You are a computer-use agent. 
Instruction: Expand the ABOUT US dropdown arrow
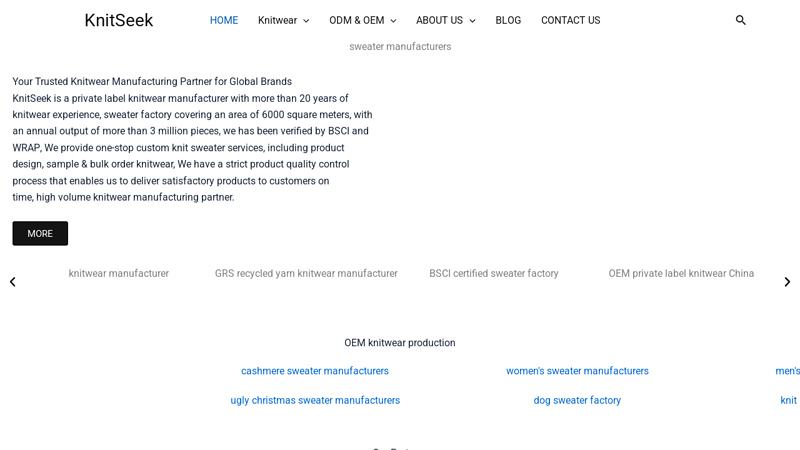[472, 21]
